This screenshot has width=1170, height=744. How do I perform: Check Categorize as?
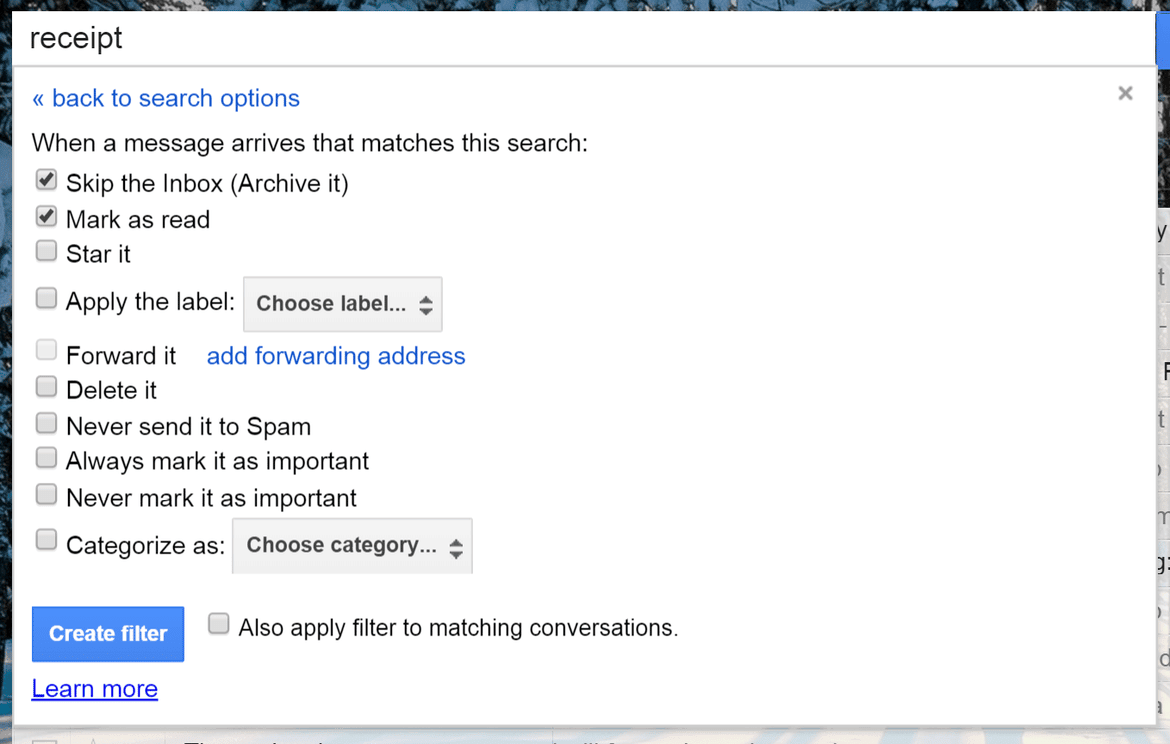click(46, 539)
